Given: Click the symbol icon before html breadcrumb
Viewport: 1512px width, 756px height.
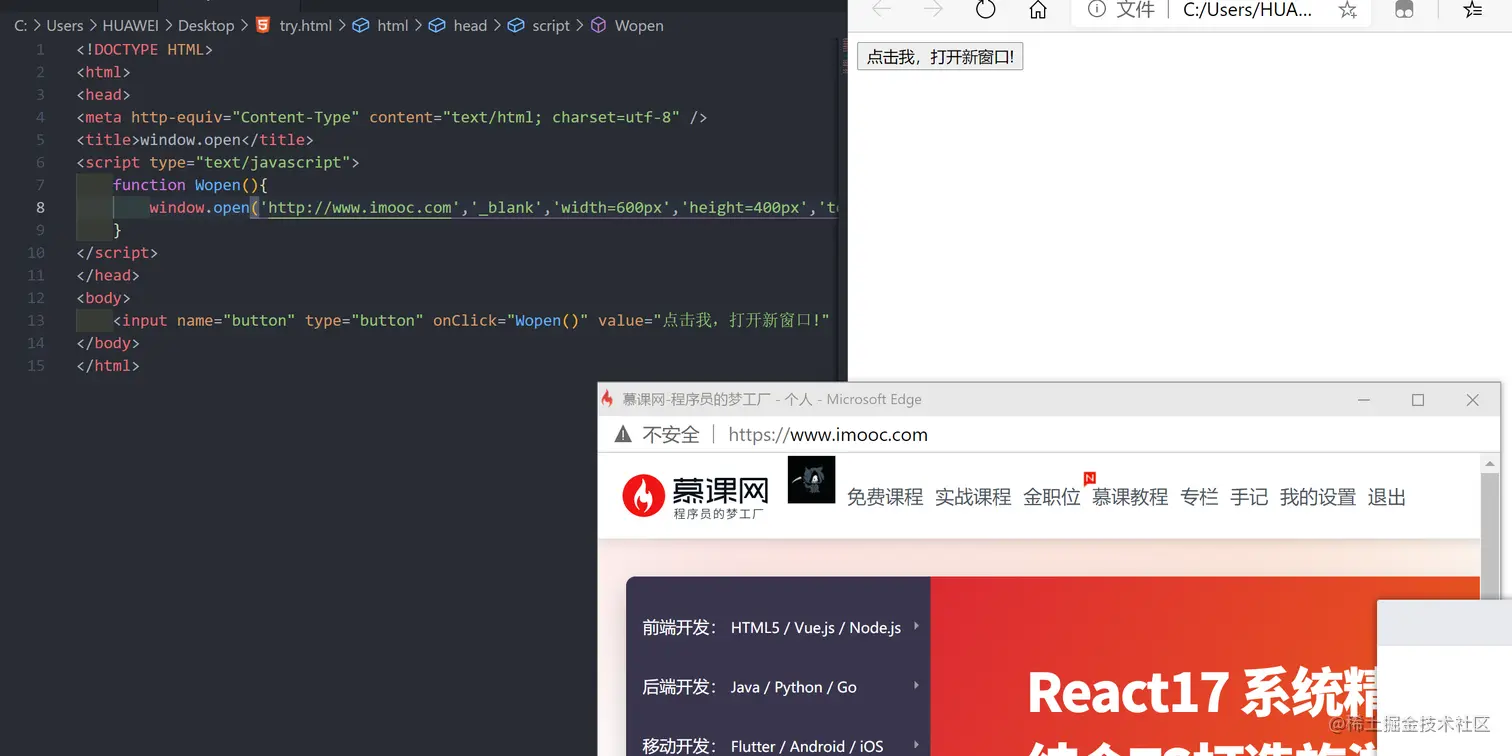Looking at the screenshot, I should point(361,25).
